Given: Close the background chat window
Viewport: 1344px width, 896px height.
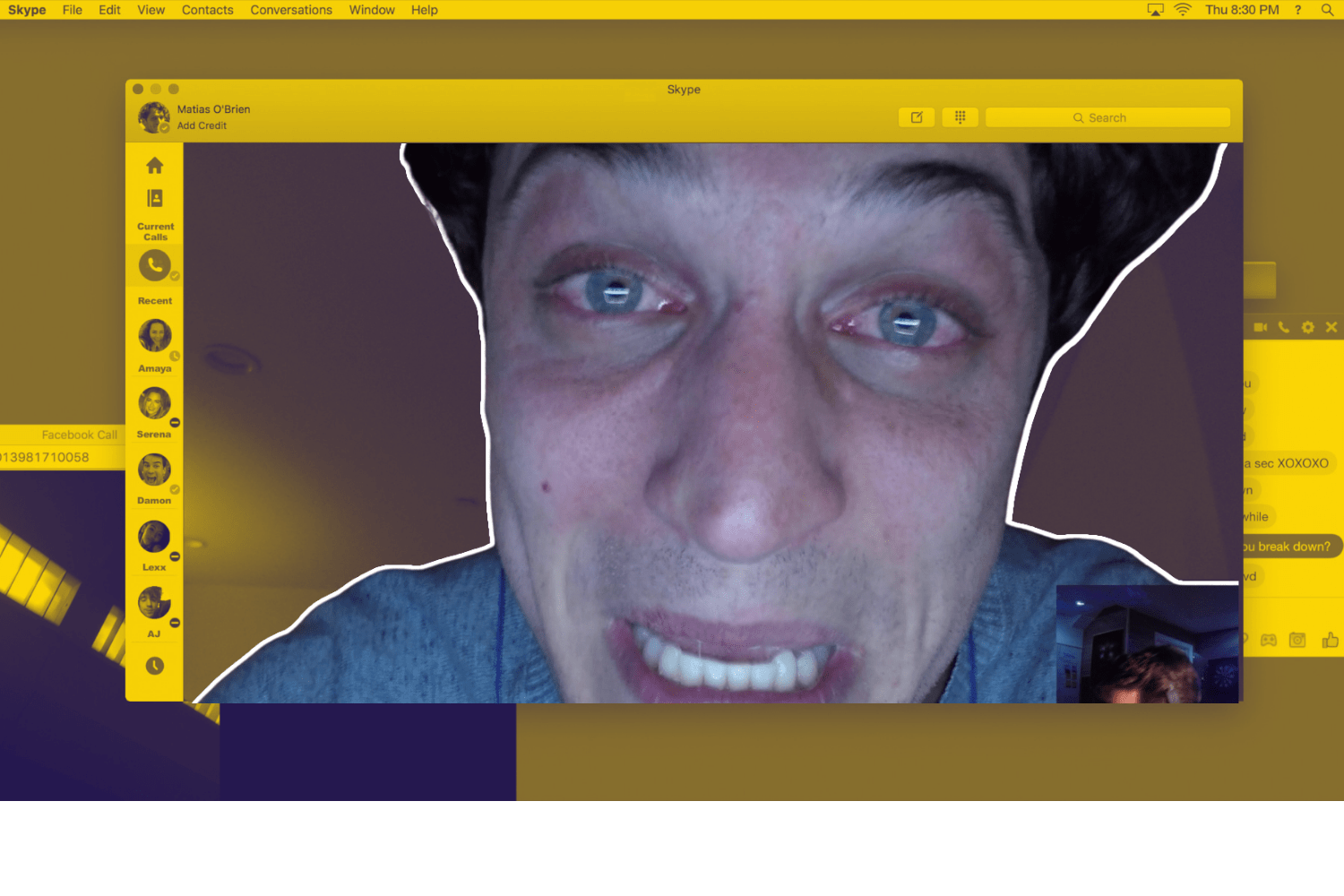Looking at the screenshot, I should (x=1331, y=327).
